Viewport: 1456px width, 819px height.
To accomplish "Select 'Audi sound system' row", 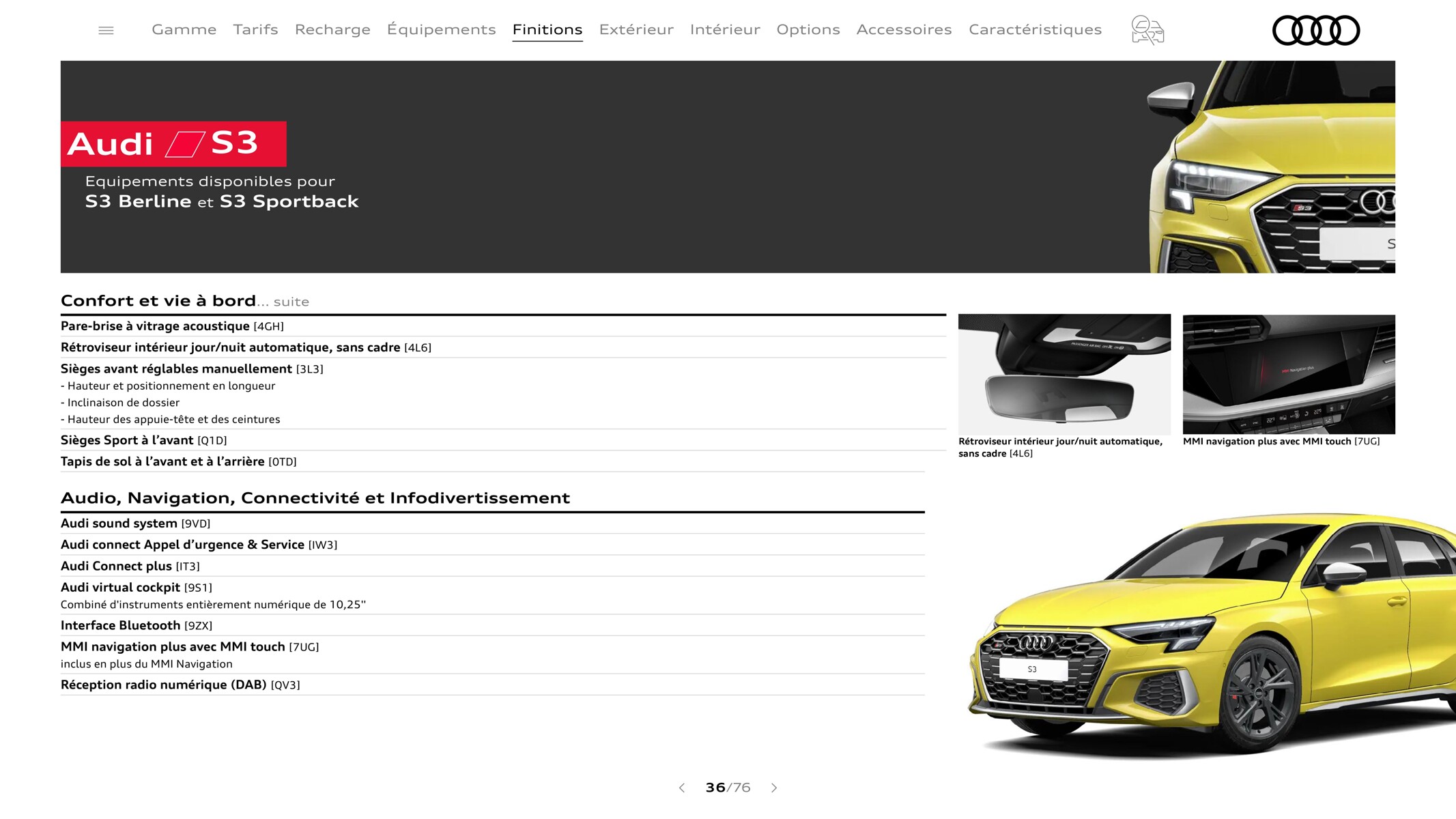I will click(492, 523).
